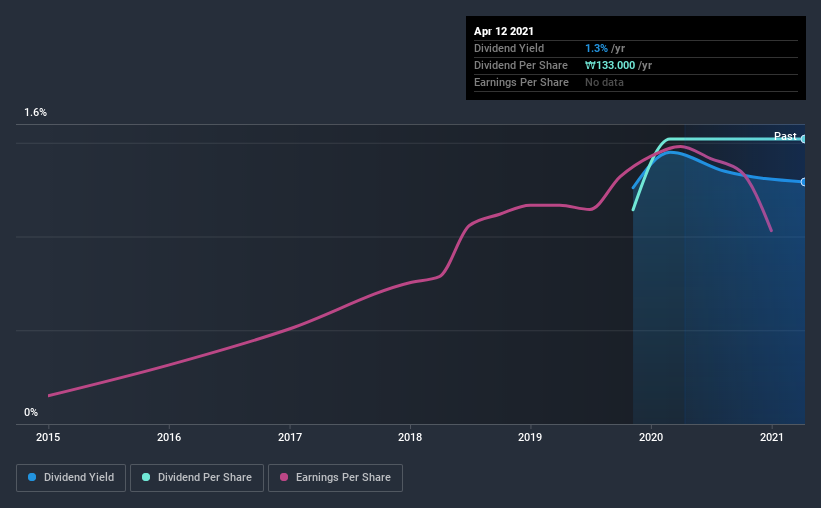821x508 pixels.
Task: Toggle the Dividend Yield legend button
Action: coord(71,478)
